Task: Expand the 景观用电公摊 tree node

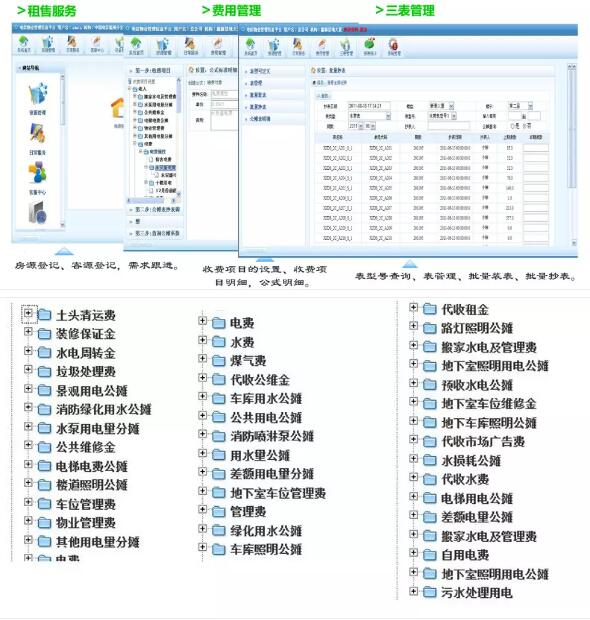Action: 28,388
